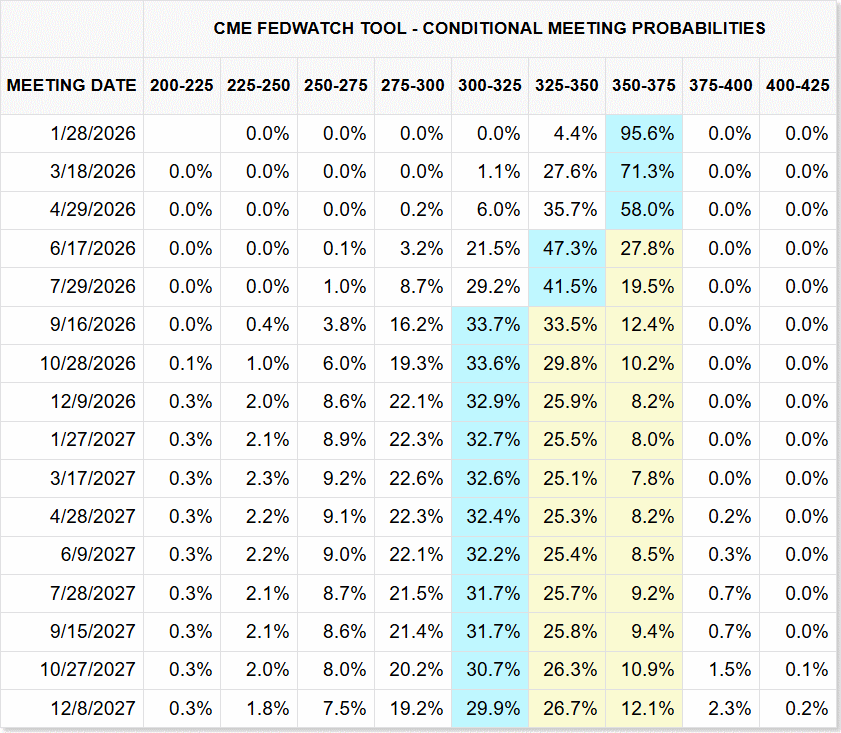Screen dimensions: 841x733
Task: Select the 58.0% cell in the 4/29/2026 row
Action: [x=644, y=210]
